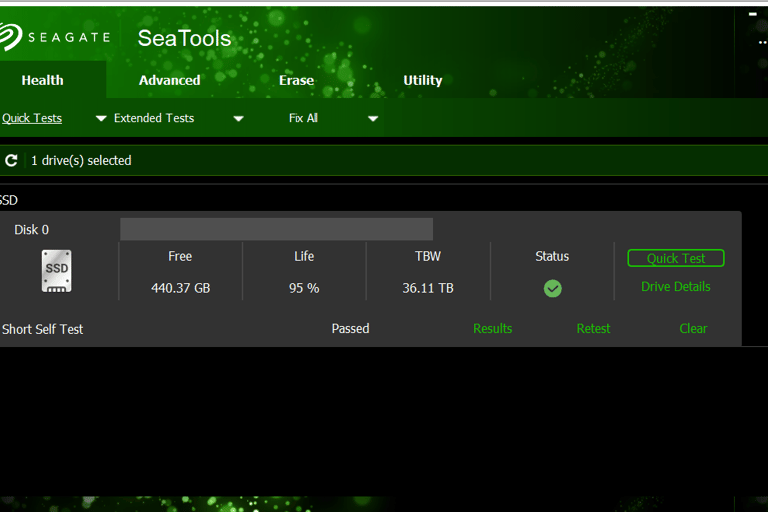
Task: Minimize the SeaTools window
Action: pos(753,14)
